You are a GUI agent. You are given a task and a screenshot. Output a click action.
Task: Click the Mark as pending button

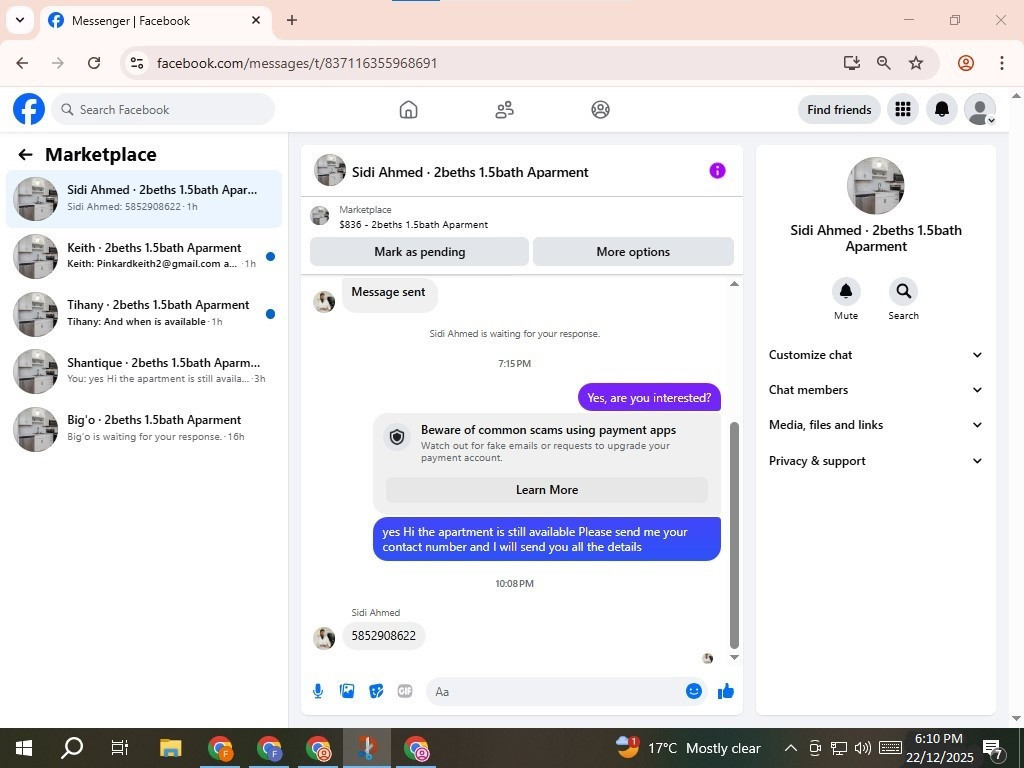419,252
